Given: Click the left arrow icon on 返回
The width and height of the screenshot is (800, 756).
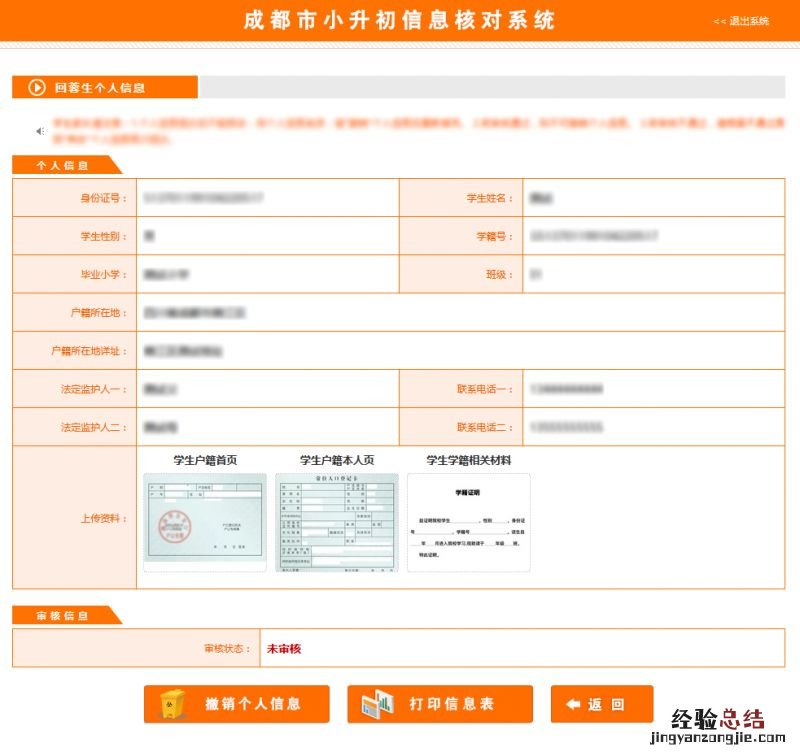Looking at the screenshot, I should click(x=573, y=704).
